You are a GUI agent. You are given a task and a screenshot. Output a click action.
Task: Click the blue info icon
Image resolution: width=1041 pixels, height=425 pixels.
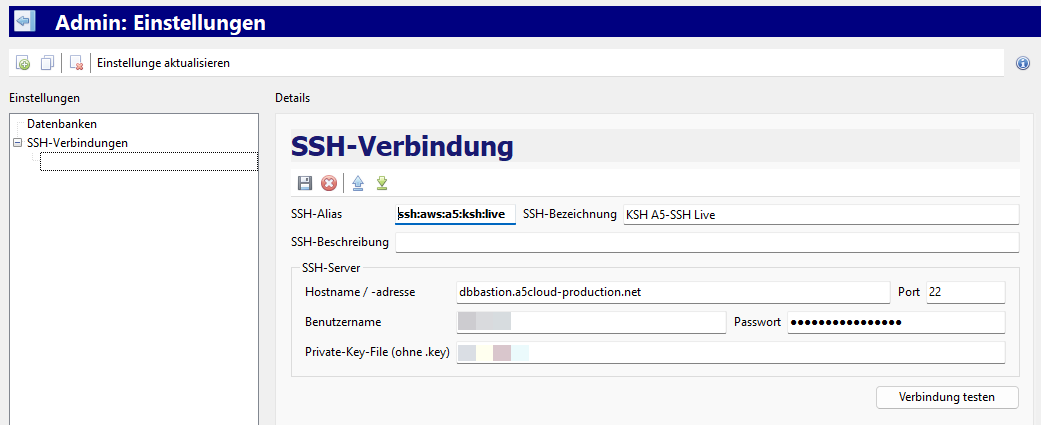pos(1022,63)
